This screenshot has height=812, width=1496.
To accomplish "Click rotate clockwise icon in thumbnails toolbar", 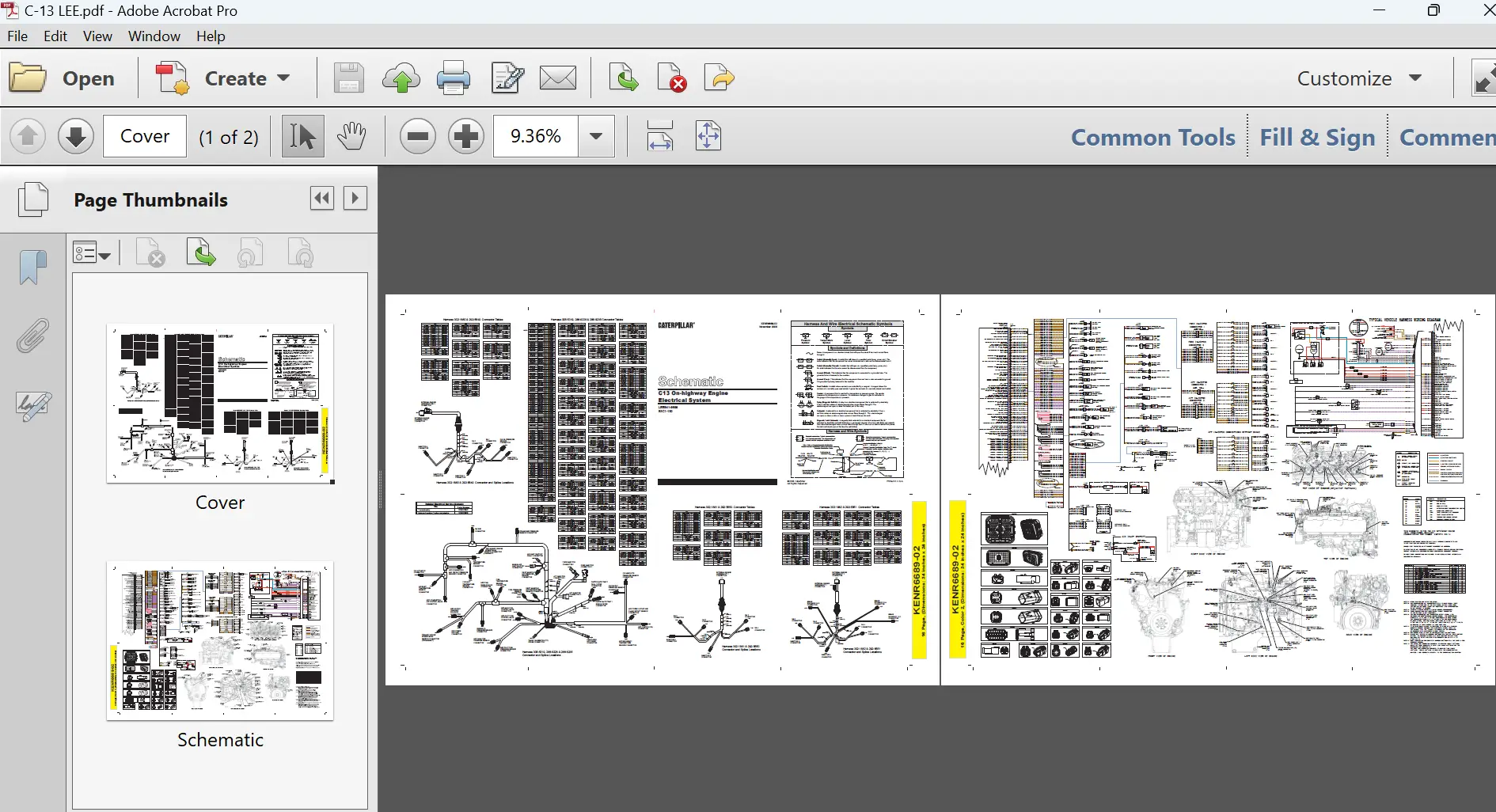I will point(301,253).
